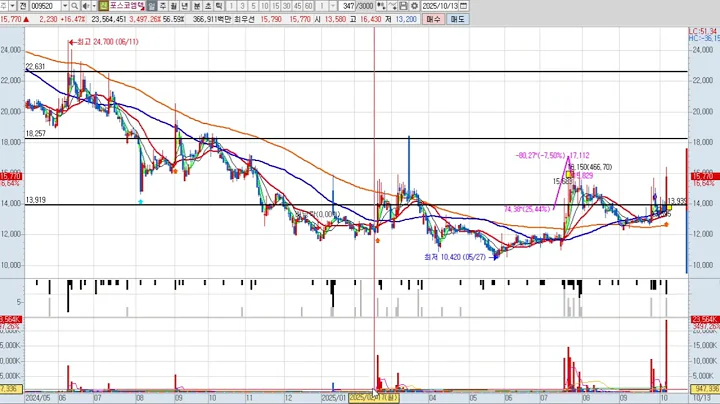Select the 년 yearly chart period
Viewport: 720px width, 404px height.
[185, 6]
